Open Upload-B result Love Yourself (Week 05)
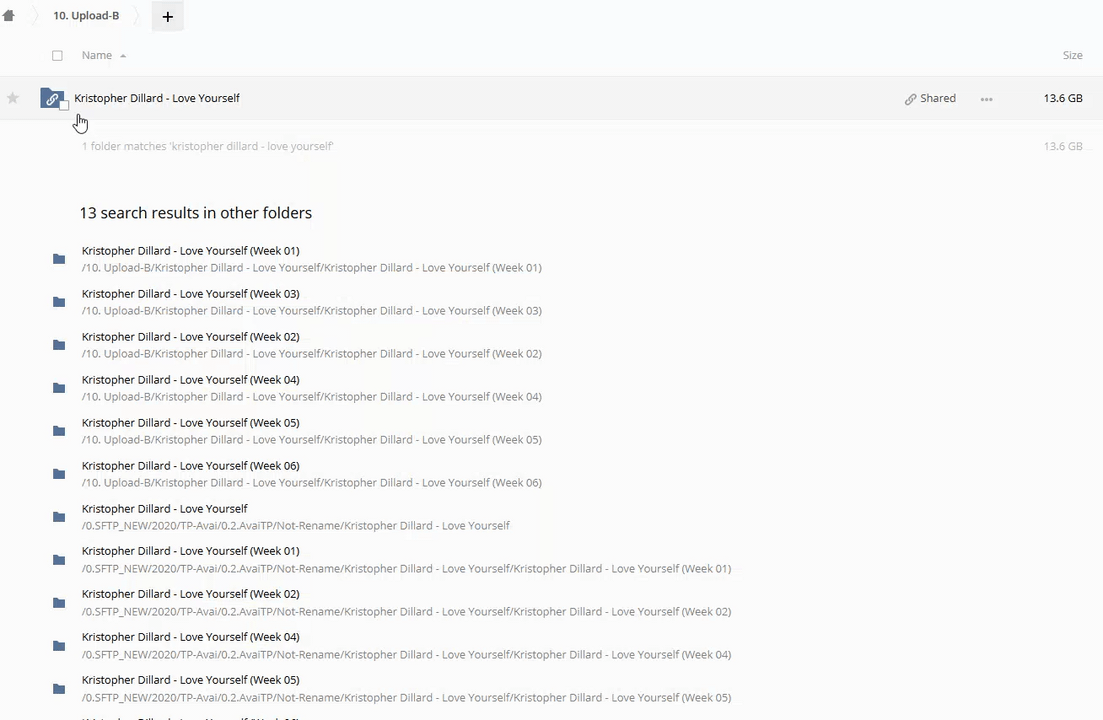This screenshot has height=720, width=1103. (190, 423)
